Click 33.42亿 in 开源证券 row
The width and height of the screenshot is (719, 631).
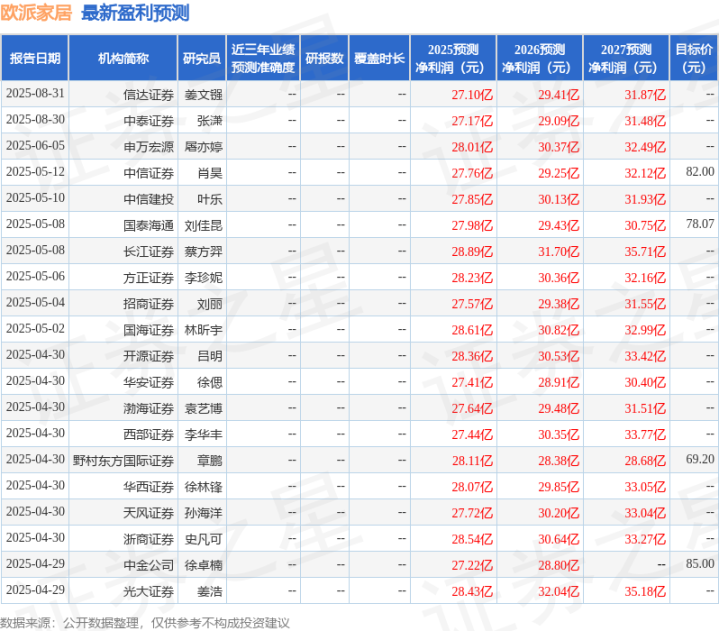(x=645, y=356)
